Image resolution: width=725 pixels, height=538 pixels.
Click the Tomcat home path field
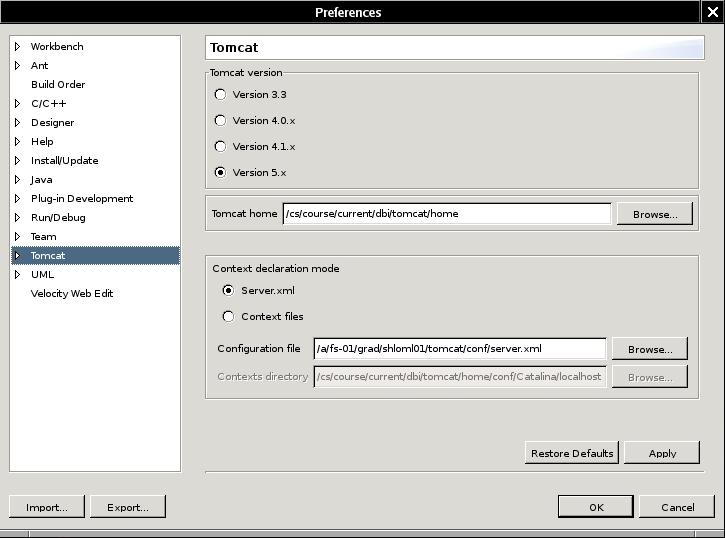(x=447, y=214)
